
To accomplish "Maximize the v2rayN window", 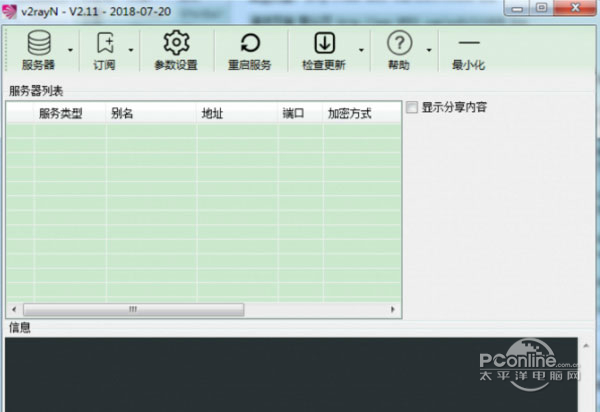I will pyautogui.click(x=541, y=8).
